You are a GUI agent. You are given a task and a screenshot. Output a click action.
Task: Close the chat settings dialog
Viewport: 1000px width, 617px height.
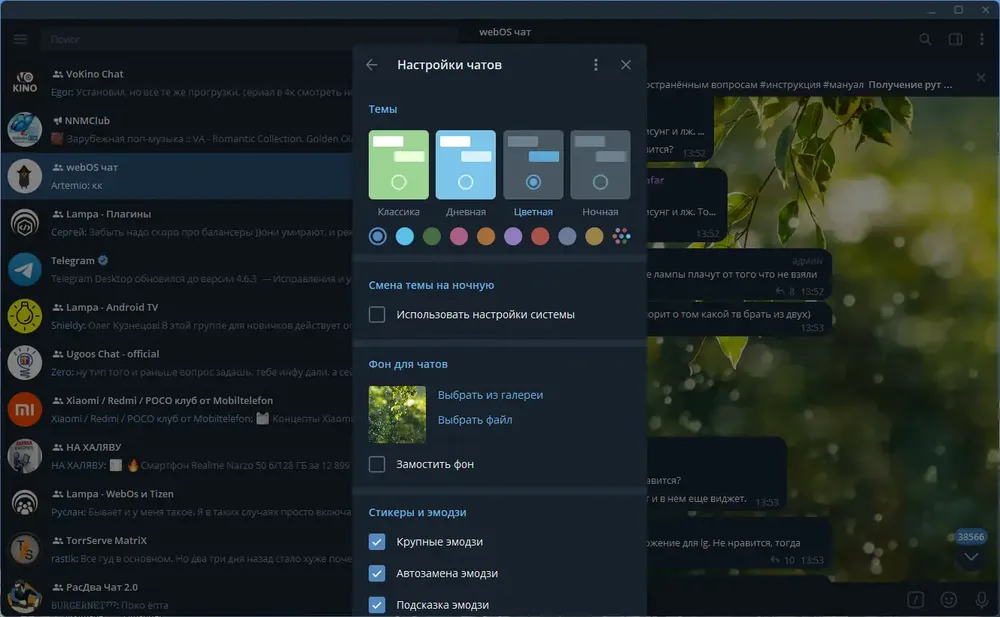point(626,65)
